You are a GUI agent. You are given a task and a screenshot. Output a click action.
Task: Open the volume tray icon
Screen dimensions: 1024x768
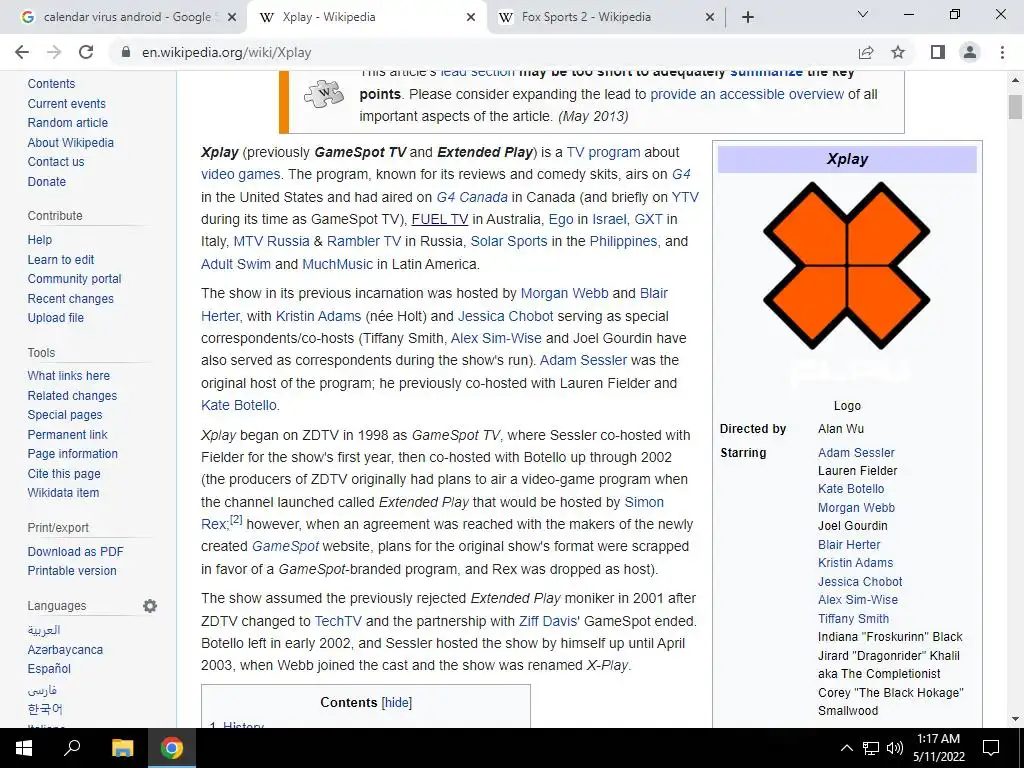click(x=895, y=748)
